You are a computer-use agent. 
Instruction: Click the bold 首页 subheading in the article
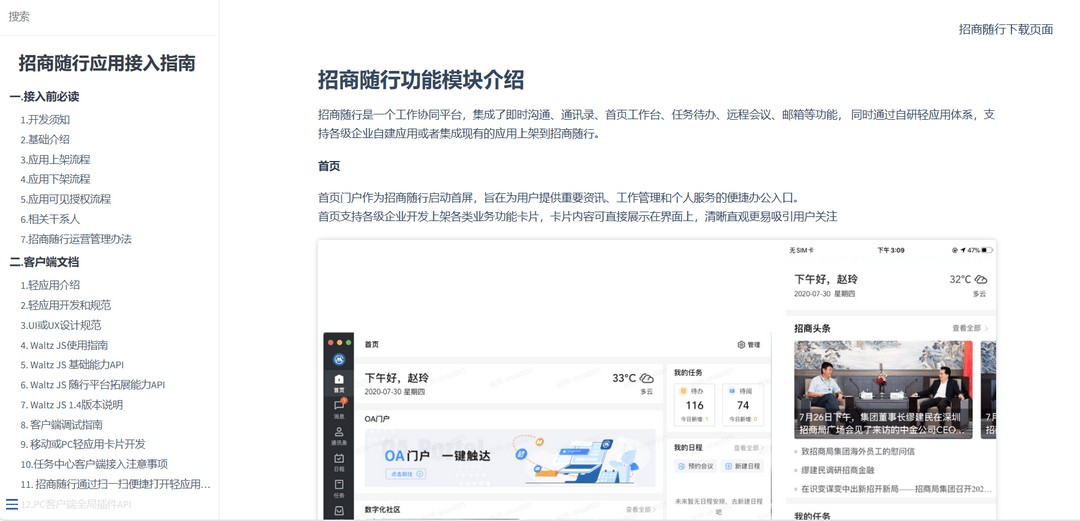point(329,166)
